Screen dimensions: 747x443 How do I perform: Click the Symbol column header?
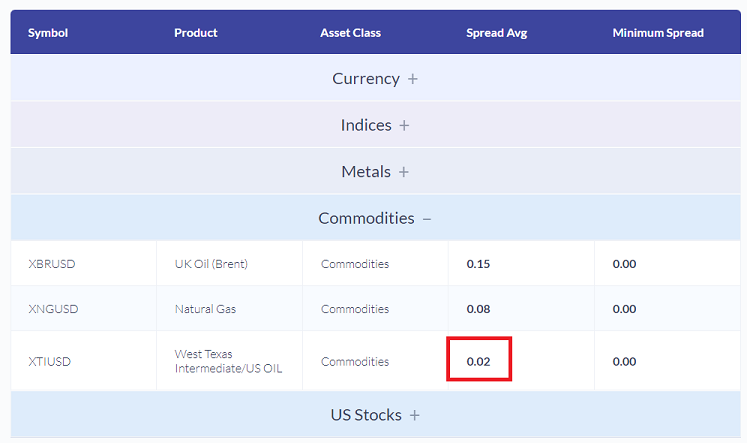48,33
